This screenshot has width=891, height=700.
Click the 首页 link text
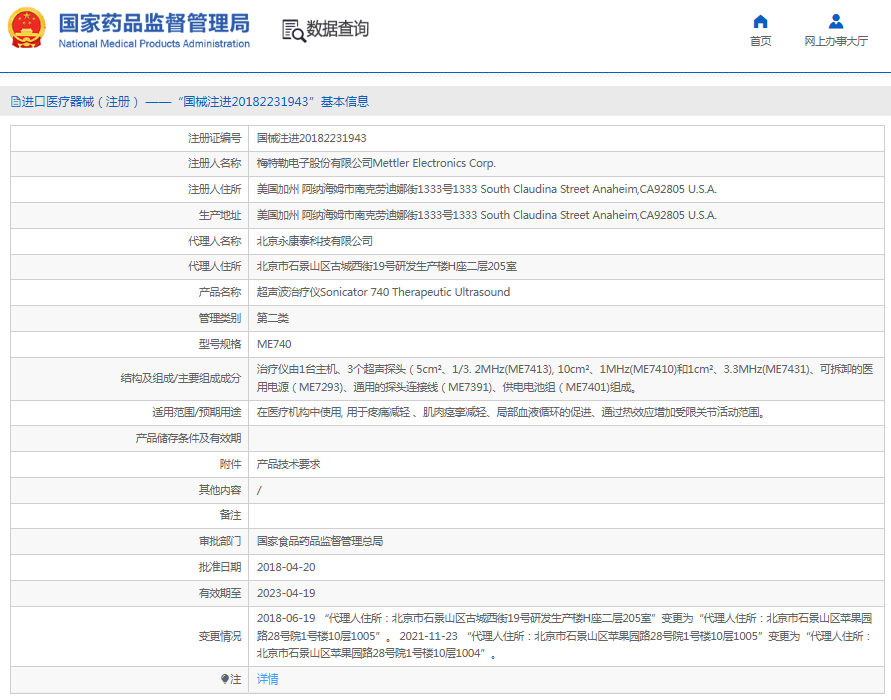pyautogui.click(x=760, y=41)
